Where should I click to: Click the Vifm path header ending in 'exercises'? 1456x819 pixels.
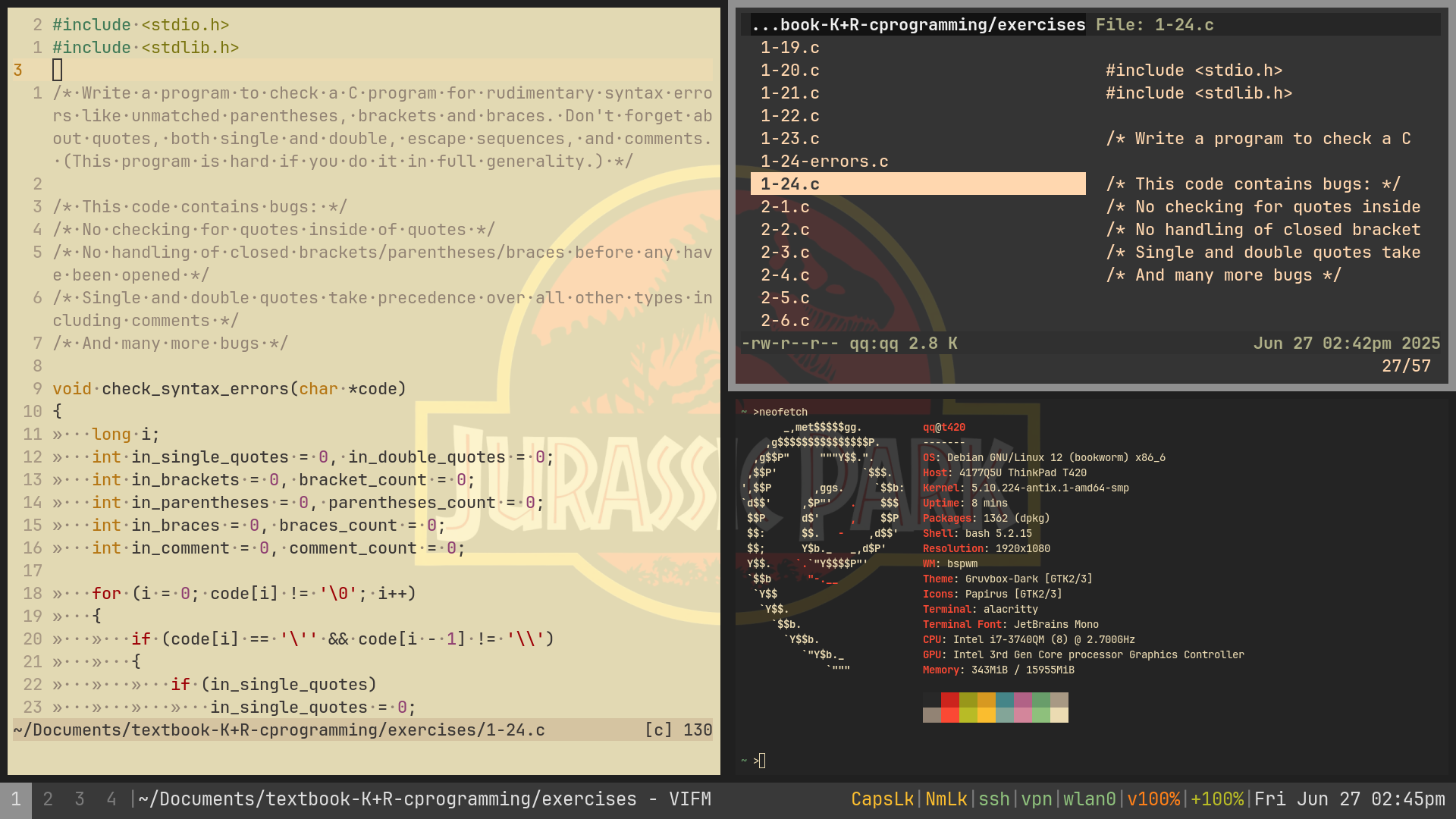tap(918, 25)
